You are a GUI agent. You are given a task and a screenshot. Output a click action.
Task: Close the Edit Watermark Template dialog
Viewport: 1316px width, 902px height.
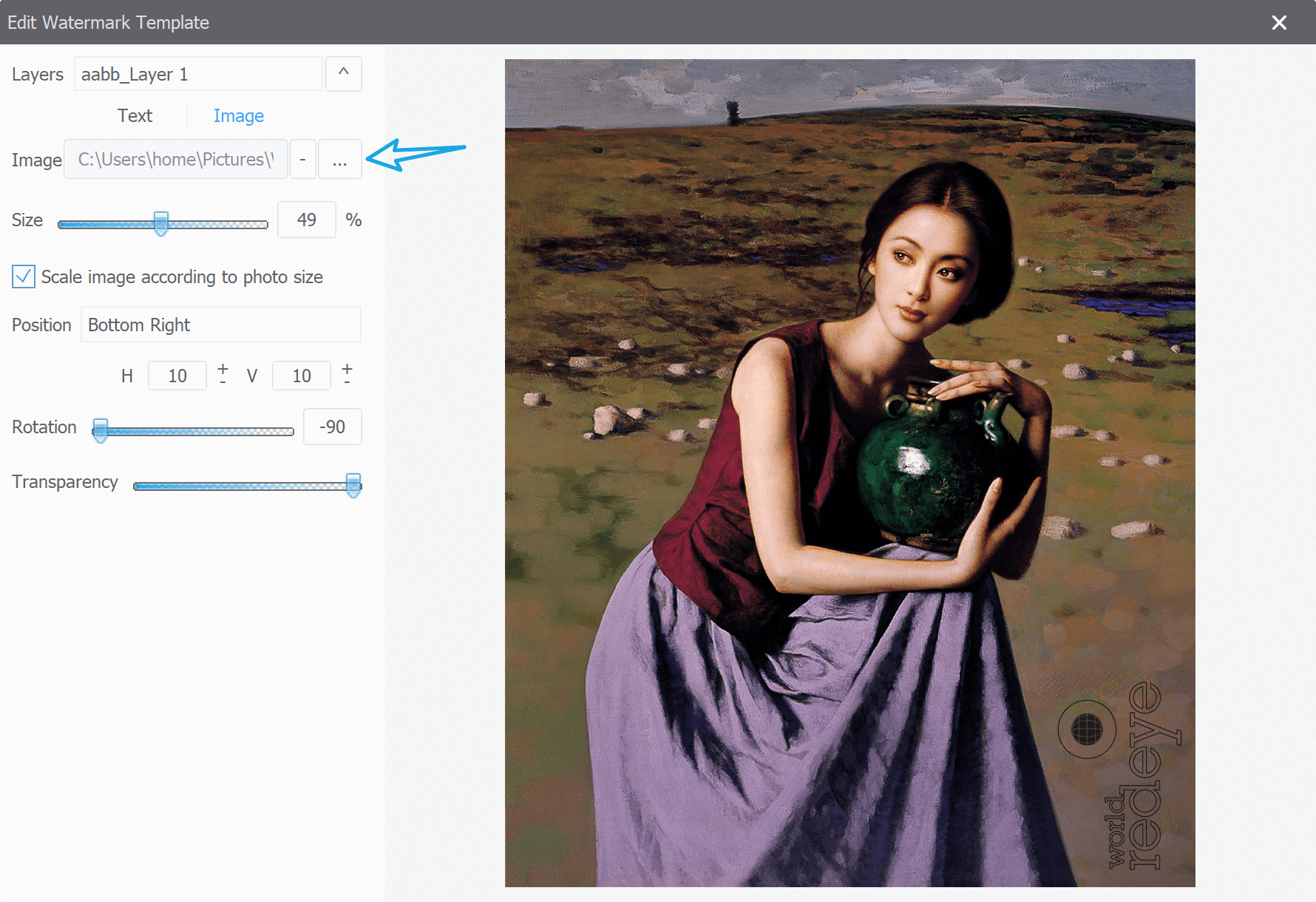click(x=1279, y=22)
